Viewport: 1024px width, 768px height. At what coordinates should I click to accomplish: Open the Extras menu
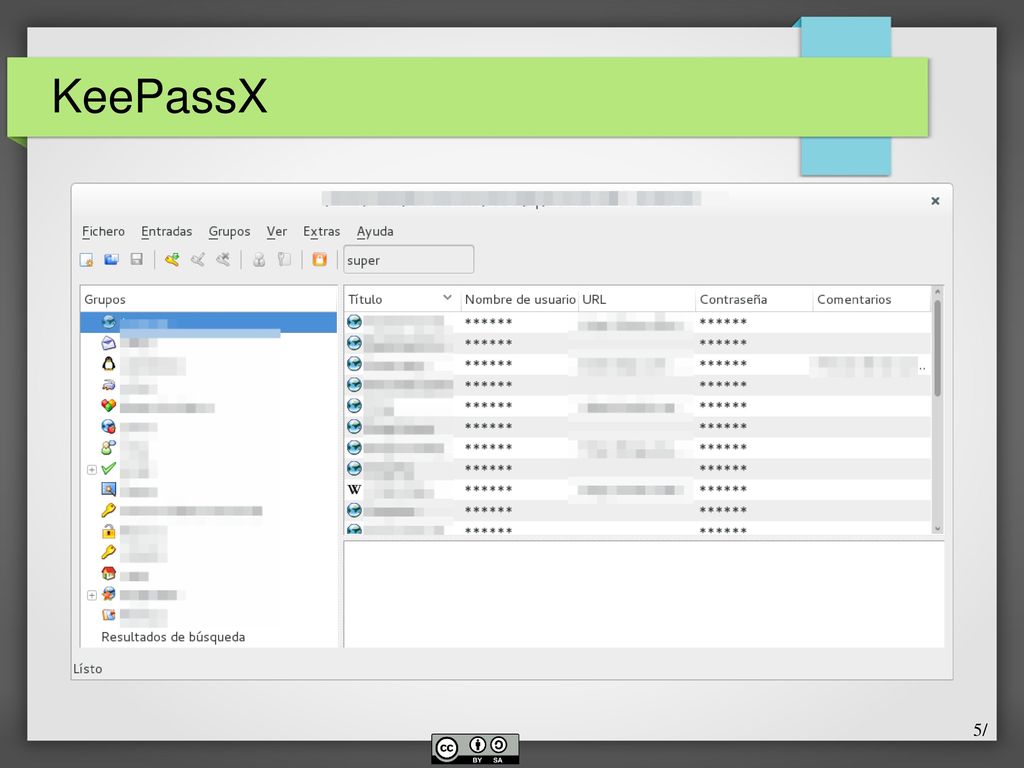321,231
